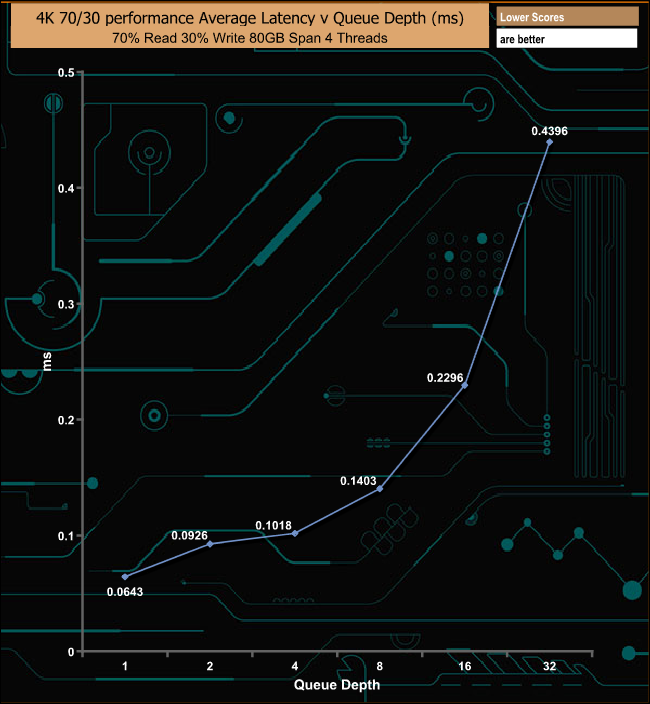The height and width of the screenshot is (704, 650).
Task: Click the 0.2296 data label
Action: [x=445, y=378]
